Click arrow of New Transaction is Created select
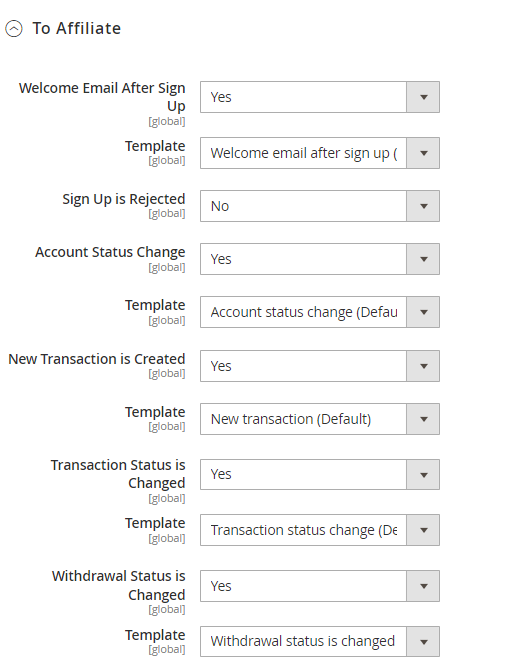Image resolution: width=508 pixels, height=671 pixels. pos(423,366)
